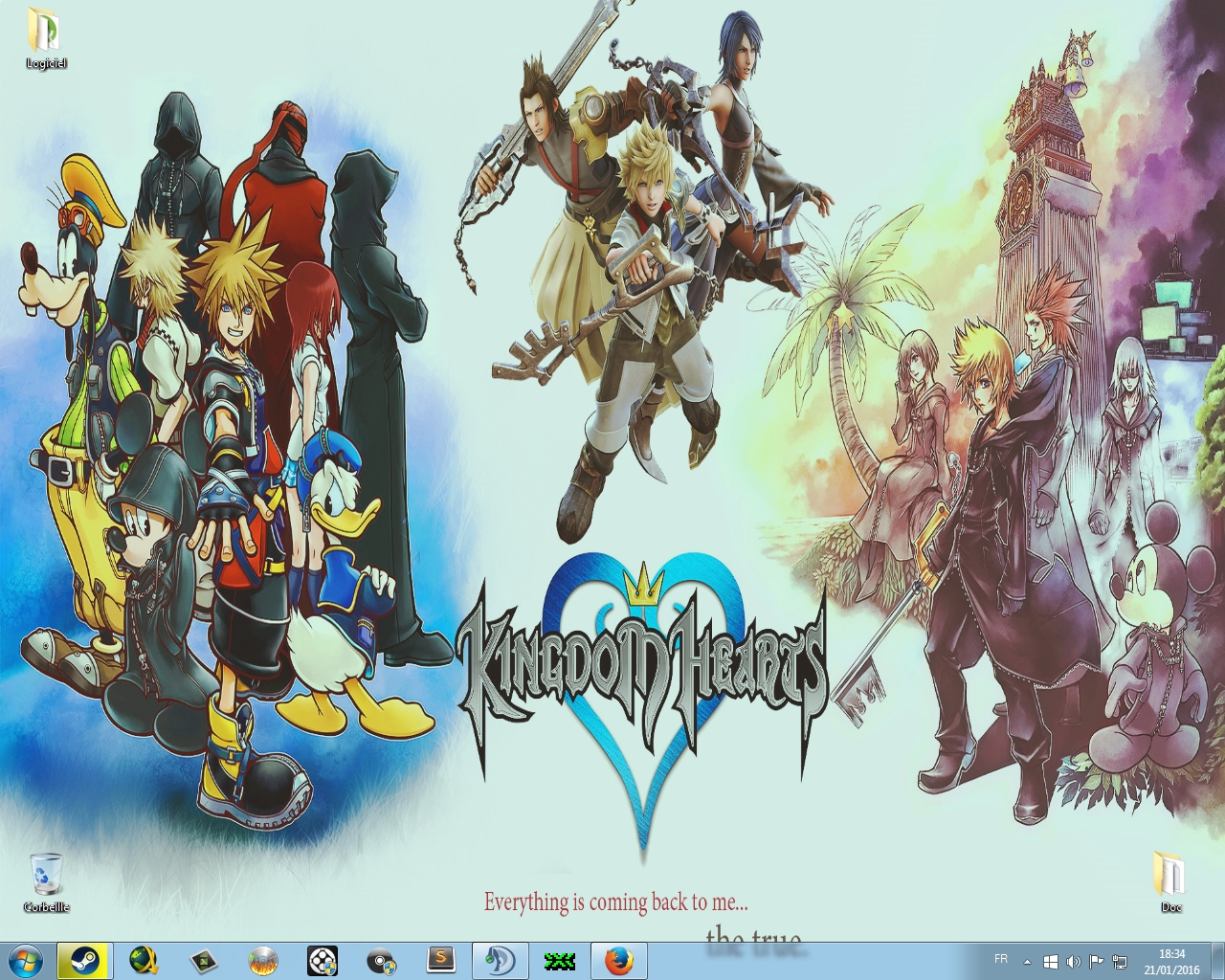Launch Sublime Text from the taskbar

tap(440, 961)
